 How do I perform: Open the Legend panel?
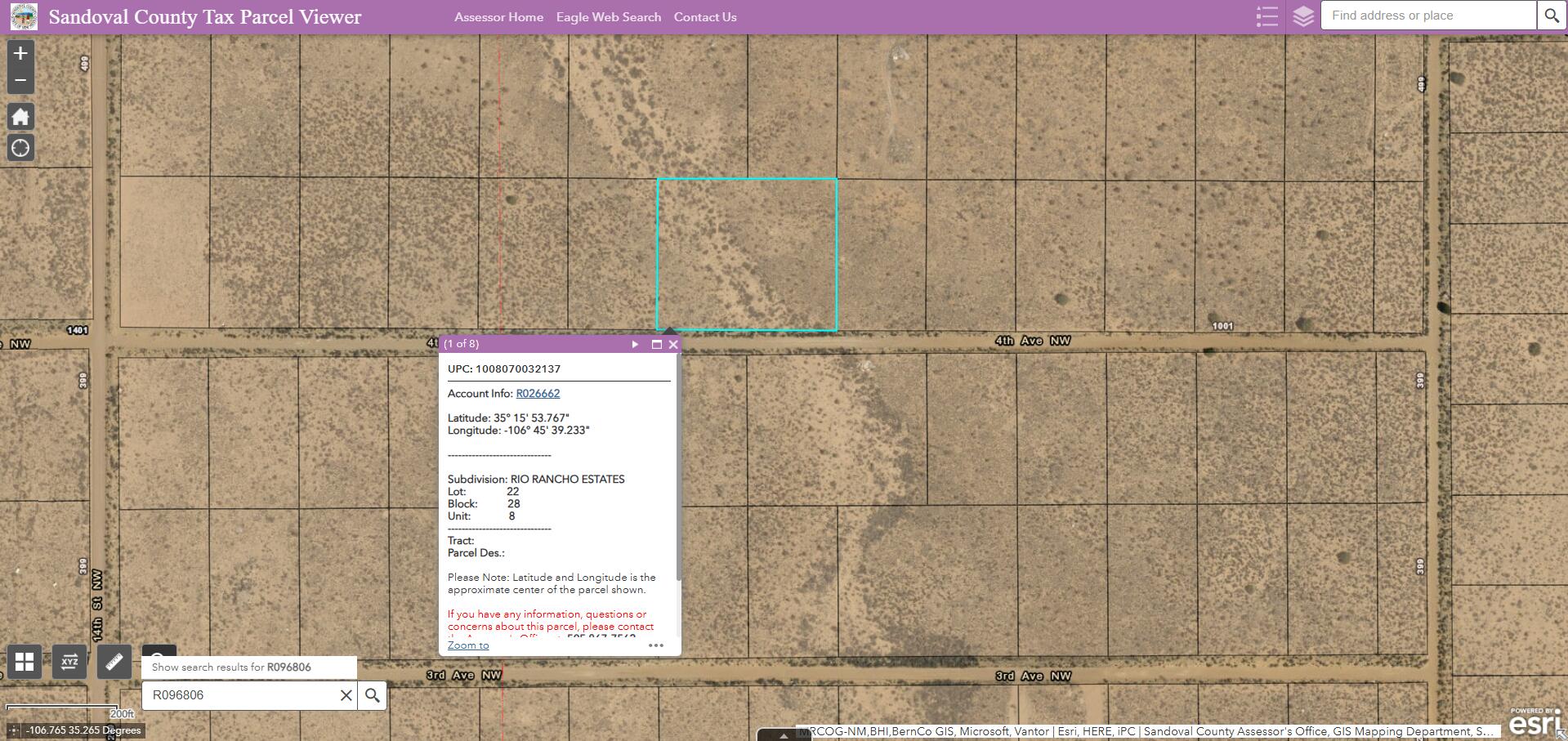(x=1266, y=16)
